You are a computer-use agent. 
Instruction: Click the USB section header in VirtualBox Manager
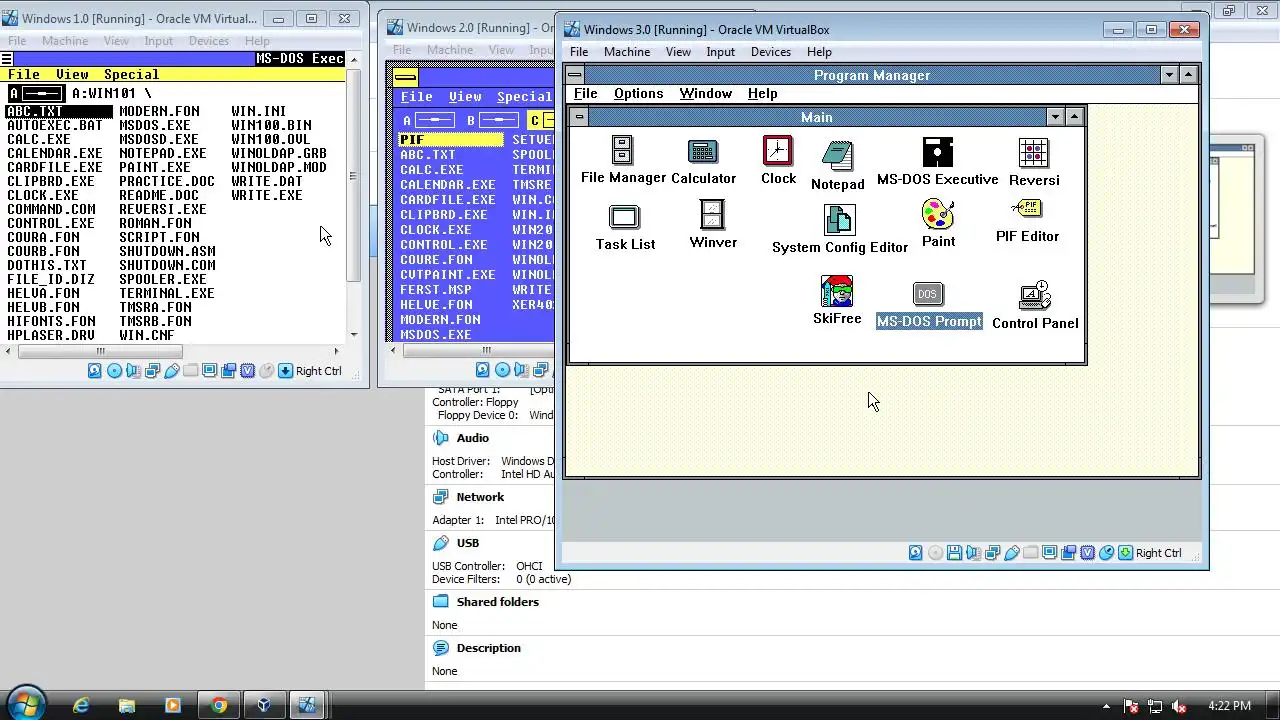pyautogui.click(x=467, y=543)
